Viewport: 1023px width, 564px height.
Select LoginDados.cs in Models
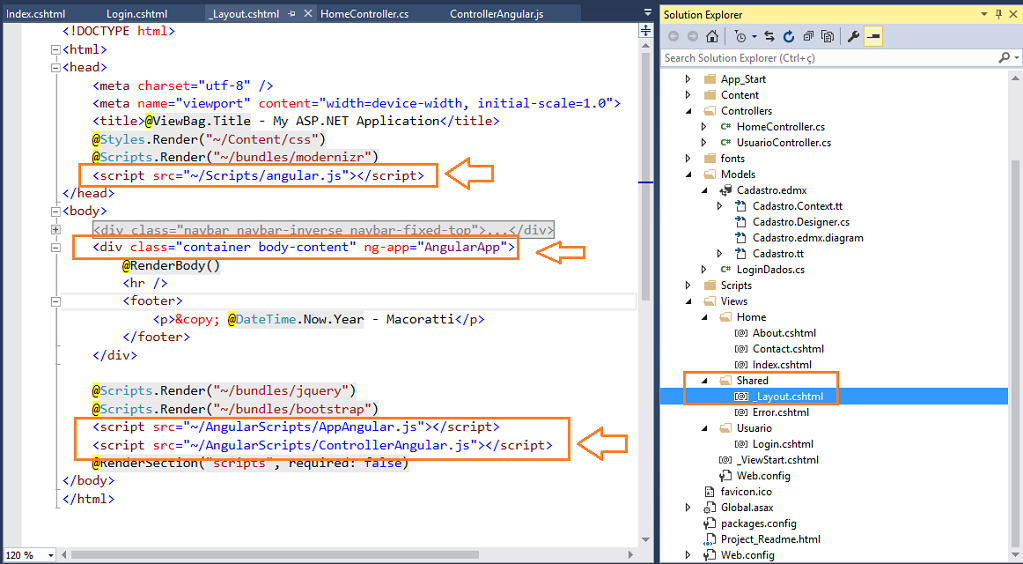click(x=771, y=270)
